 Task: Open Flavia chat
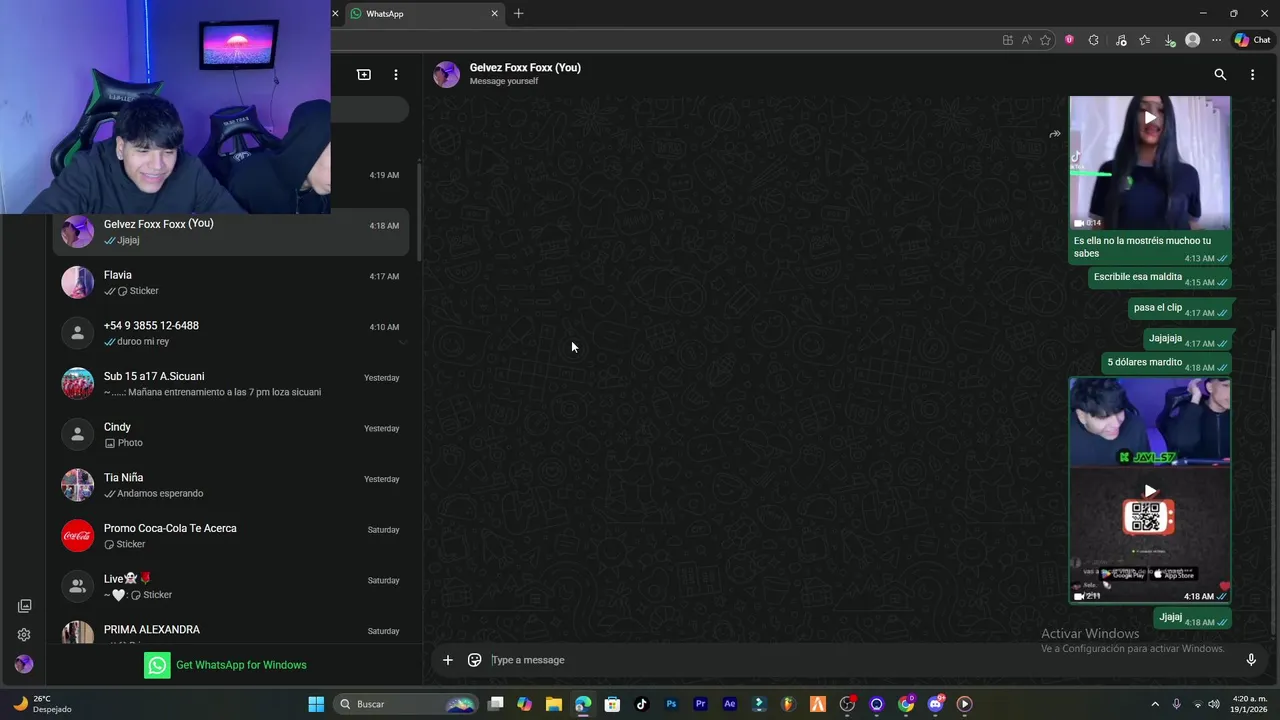[x=231, y=283]
